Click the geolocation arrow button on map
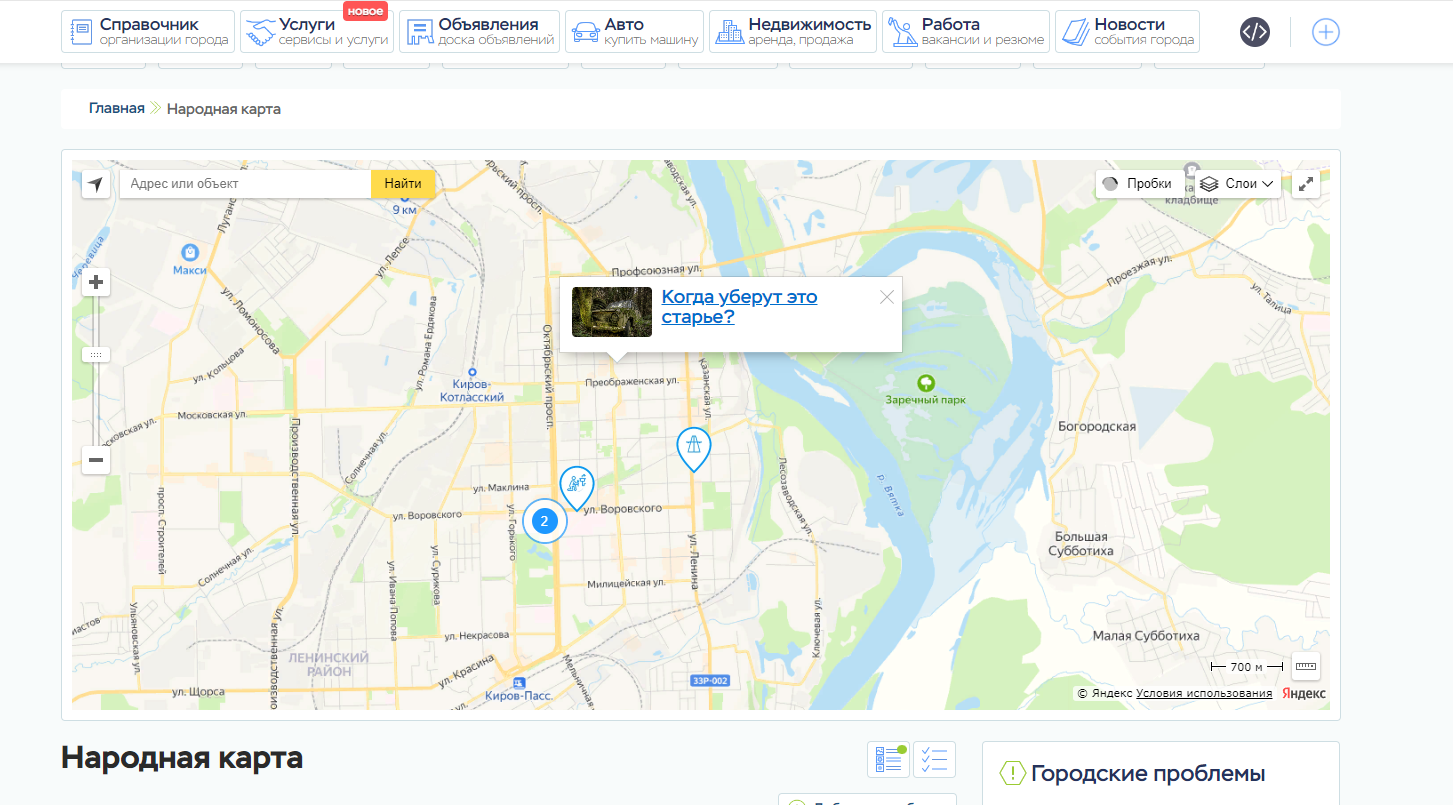This screenshot has width=1453, height=805. pos(96,184)
